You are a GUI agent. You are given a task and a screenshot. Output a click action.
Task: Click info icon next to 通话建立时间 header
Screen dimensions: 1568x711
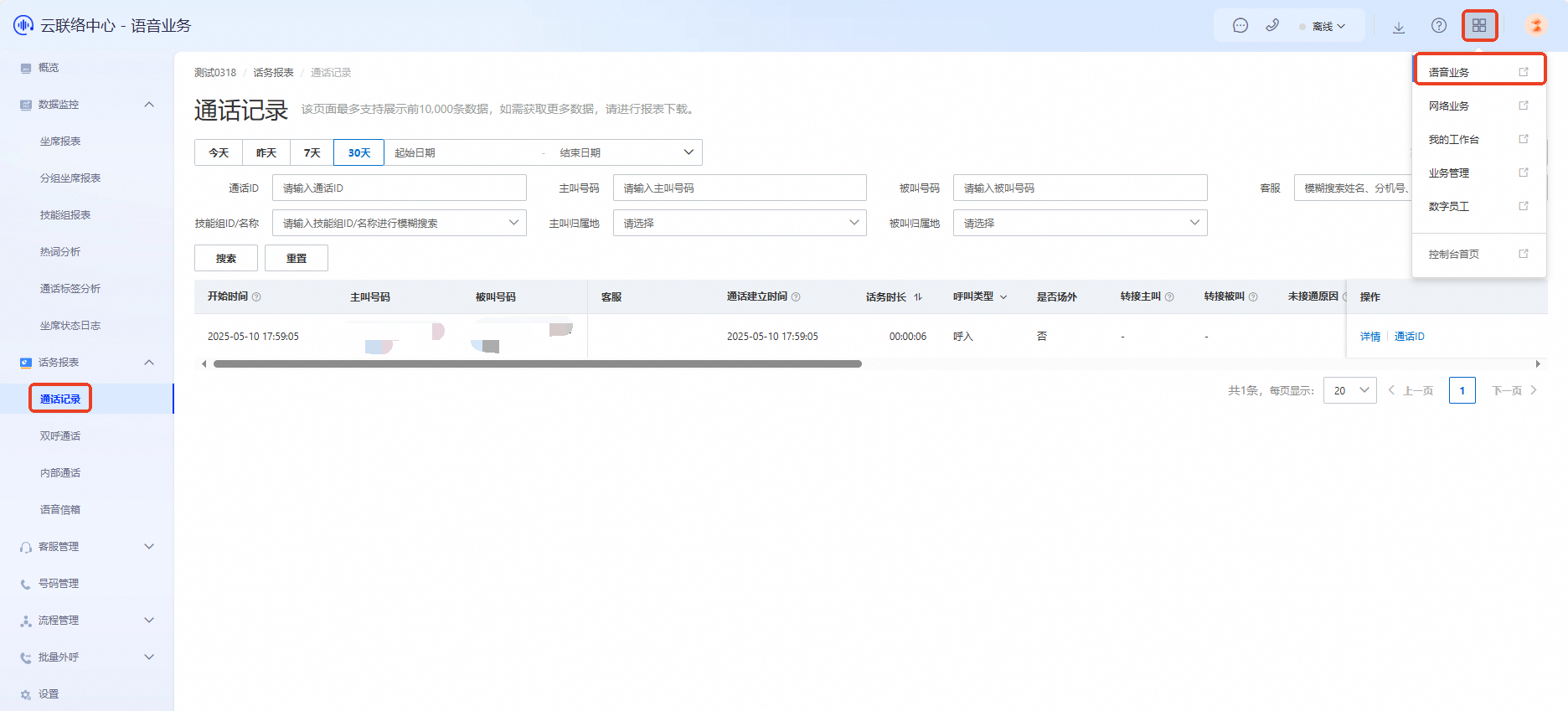coord(796,297)
